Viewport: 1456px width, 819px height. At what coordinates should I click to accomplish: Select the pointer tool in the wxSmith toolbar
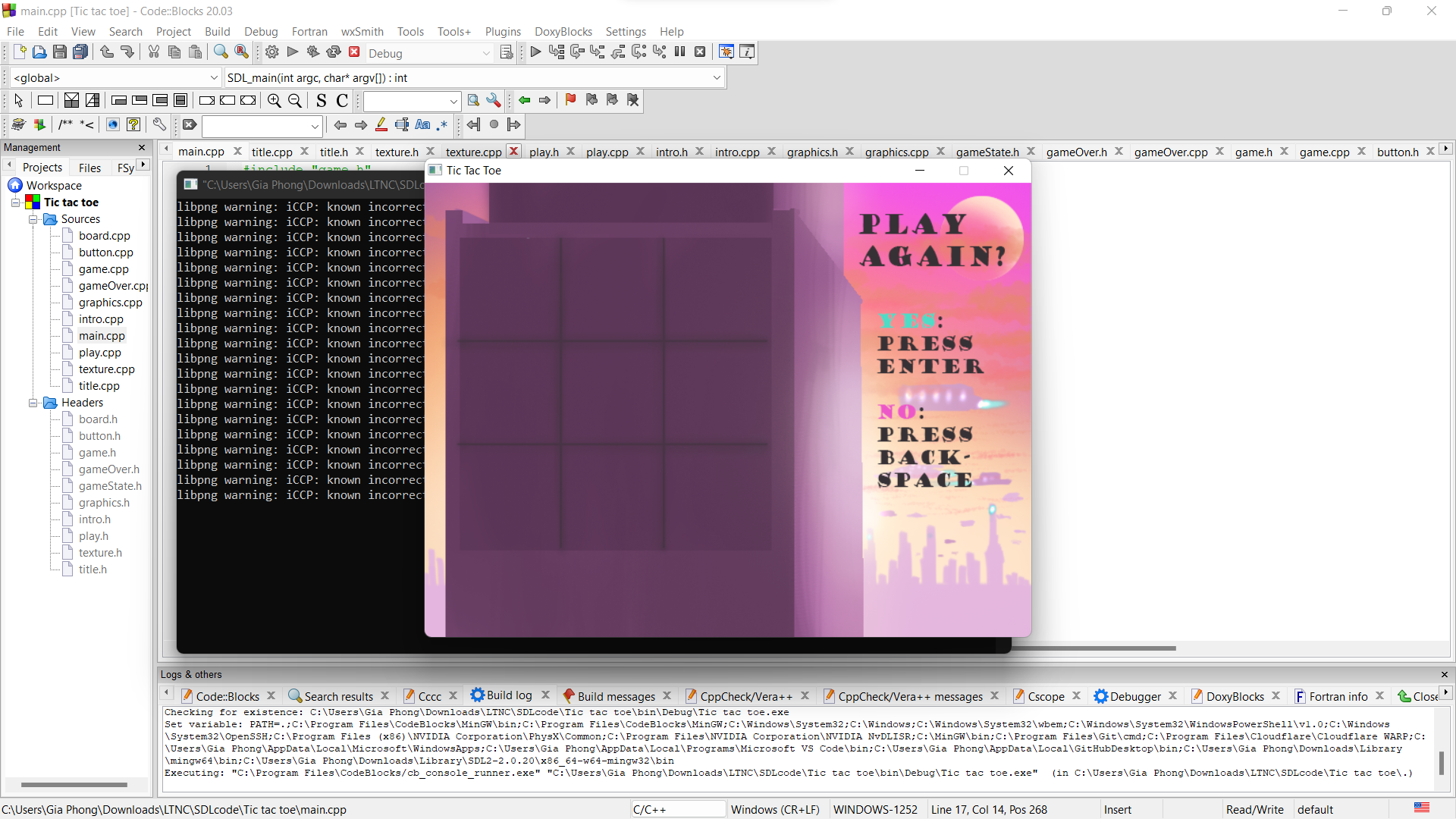pyautogui.click(x=18, y=100)
